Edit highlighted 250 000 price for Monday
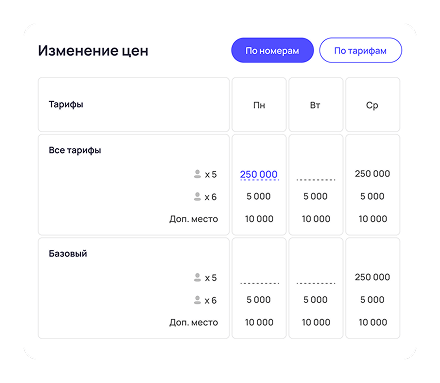The height and width of the screenshot is (383, 440). click(259, 174)
